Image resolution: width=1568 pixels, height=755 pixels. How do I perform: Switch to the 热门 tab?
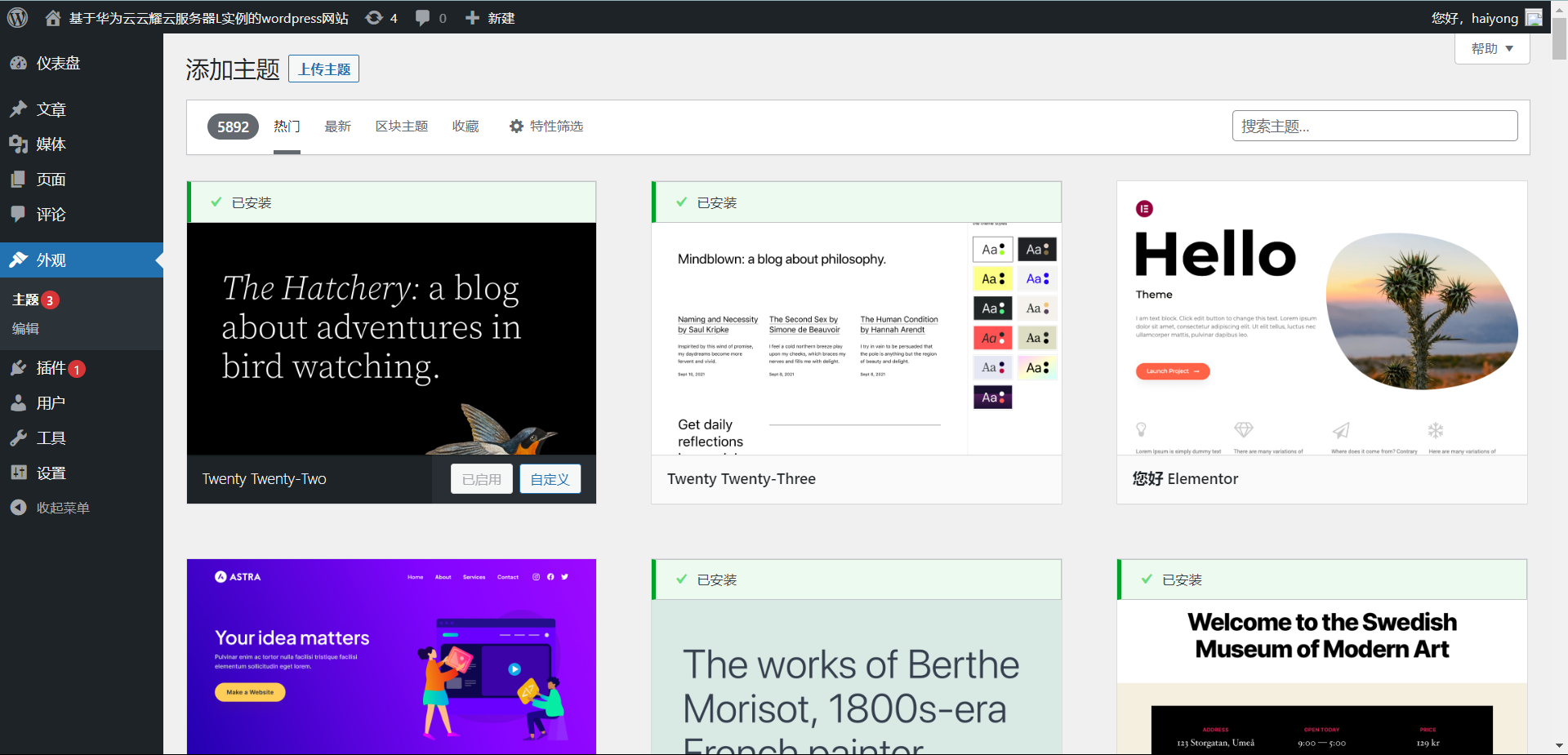pyautogui.click(x=287, y=127)
